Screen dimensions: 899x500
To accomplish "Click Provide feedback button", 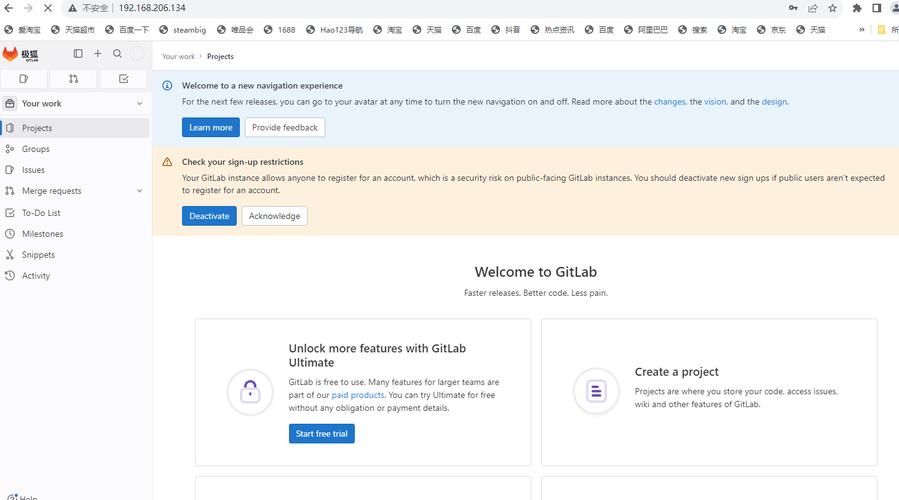I will click(284, 127).
